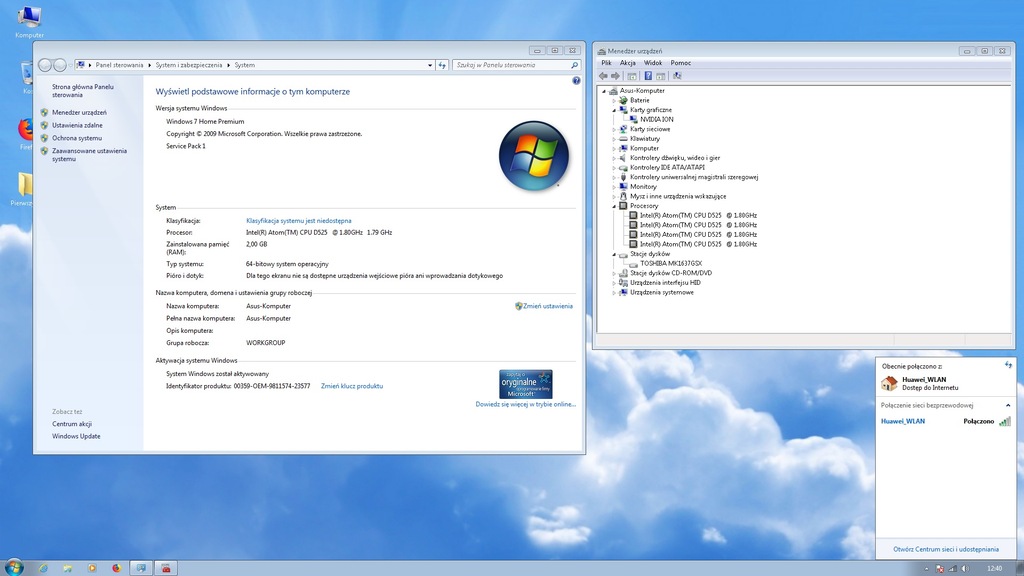
Task: Click the TOSHIBA MK1637GSX disk drive icon
Action: [x=634, y=263]
